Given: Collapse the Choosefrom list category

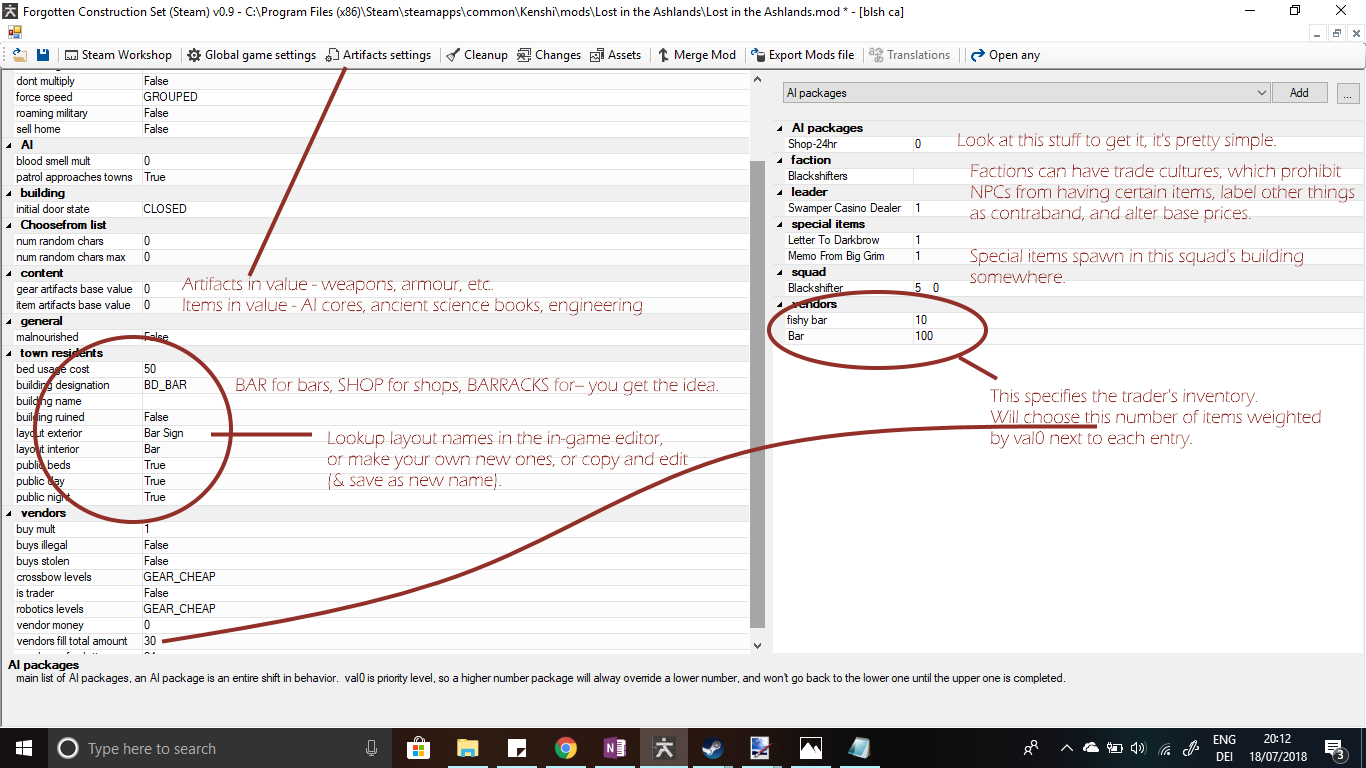Looking at the screenshot, I should pyautogui.click(x=9, y=225).
